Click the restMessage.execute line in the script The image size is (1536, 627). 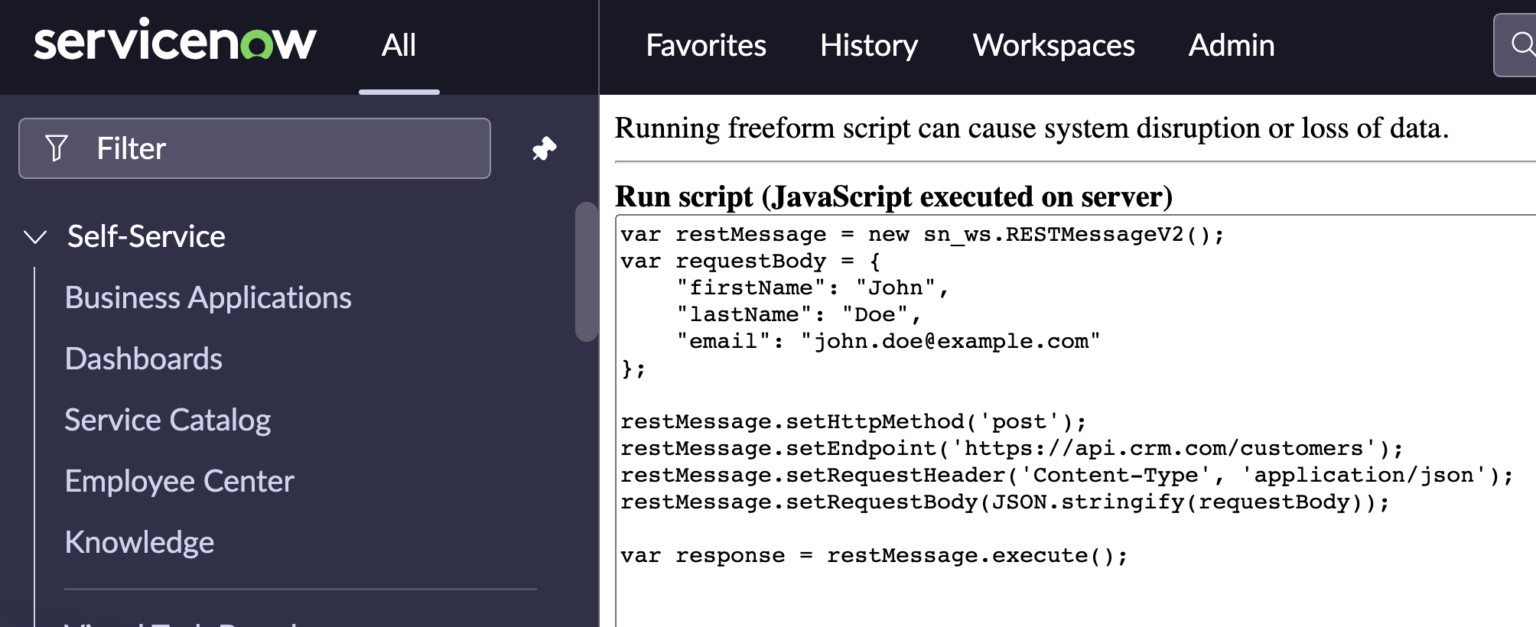click(873, 555)
